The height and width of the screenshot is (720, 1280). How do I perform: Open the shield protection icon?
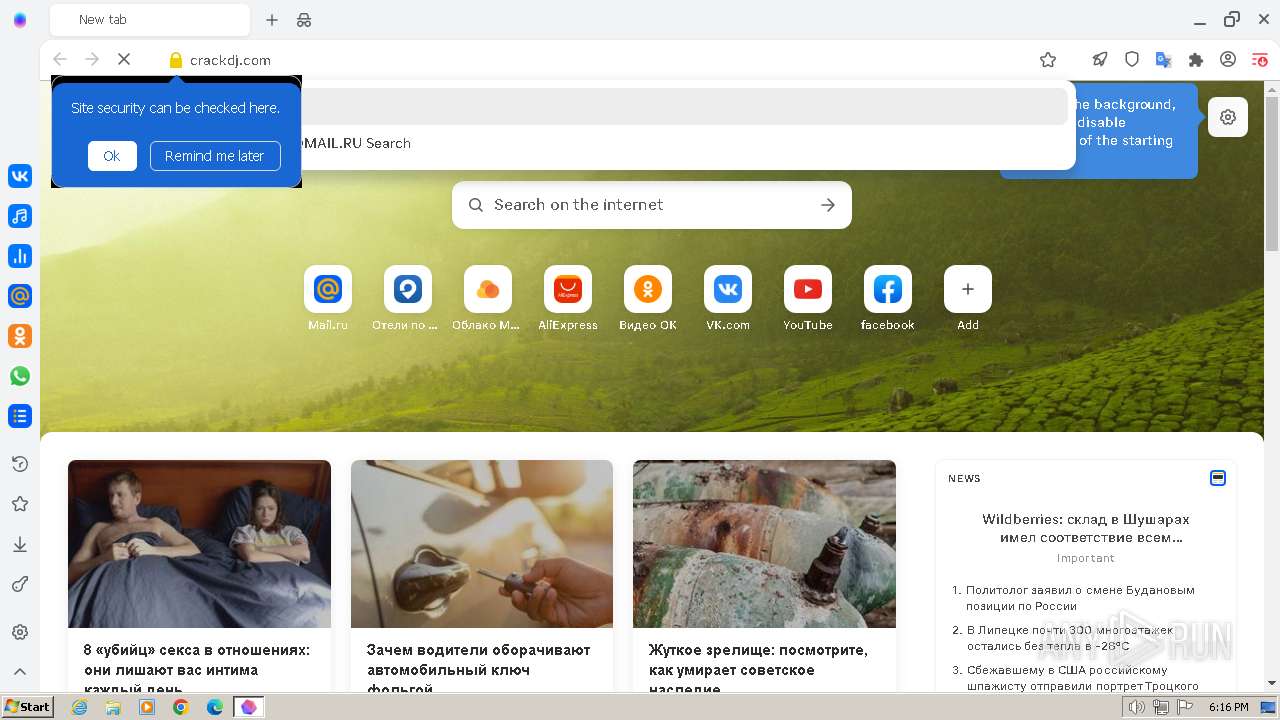1132,60
